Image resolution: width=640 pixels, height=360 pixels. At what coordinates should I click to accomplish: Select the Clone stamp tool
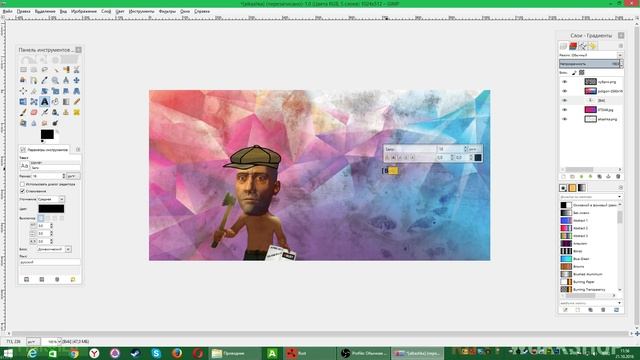[x=66, y=112]
